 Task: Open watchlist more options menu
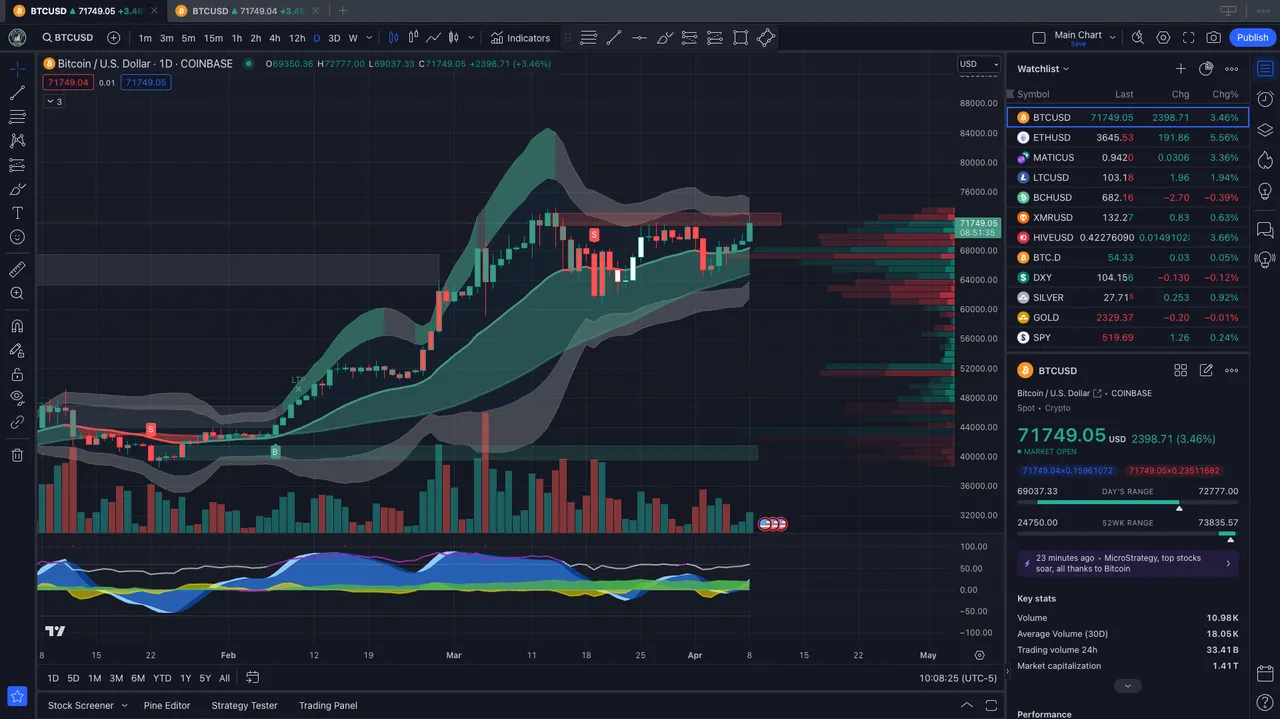coord(1232,69)
